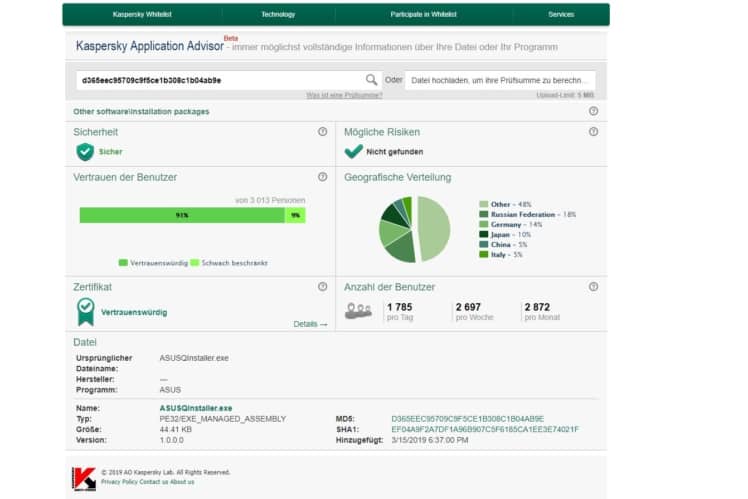Click the Schwach beschränkt legend color swatch
The image size is (748, 499).
[195, 263]
